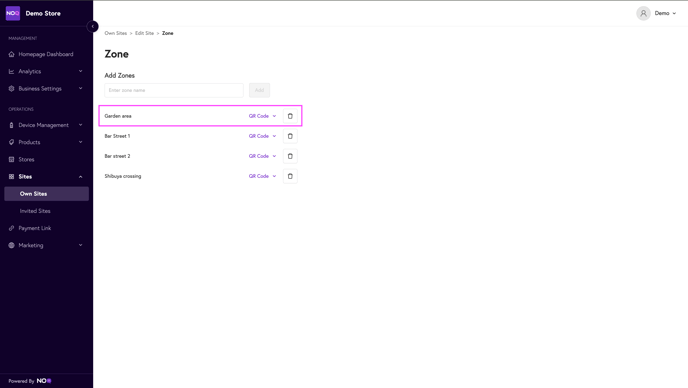Viewport: 688px width, 388px height.
Task: Remove Bar street 2 using trash icon
Action: point(290,156)
